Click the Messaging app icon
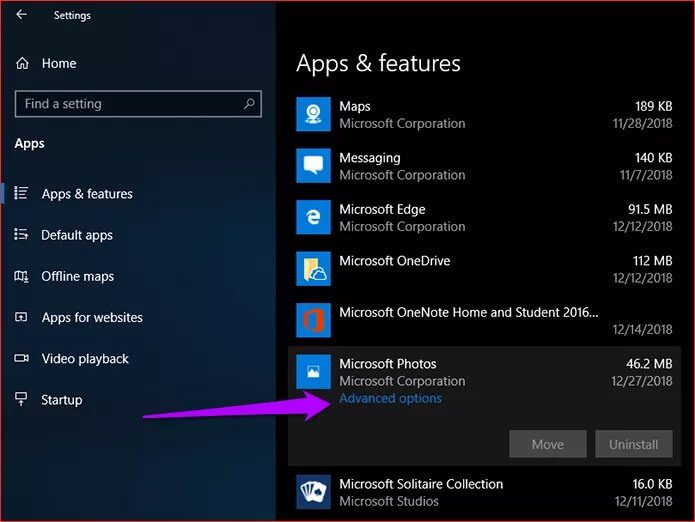 (x=313, y=166)
